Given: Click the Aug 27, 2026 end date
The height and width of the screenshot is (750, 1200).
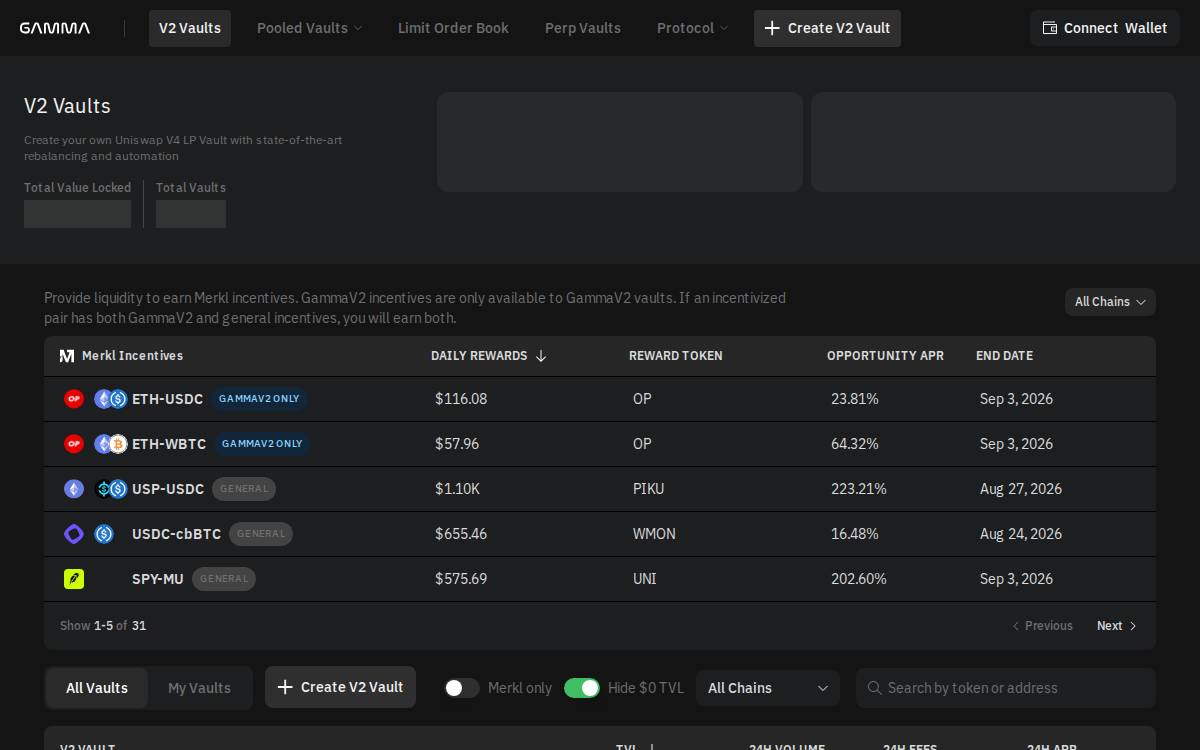Looking at the screenshot, I should 1021,489.
